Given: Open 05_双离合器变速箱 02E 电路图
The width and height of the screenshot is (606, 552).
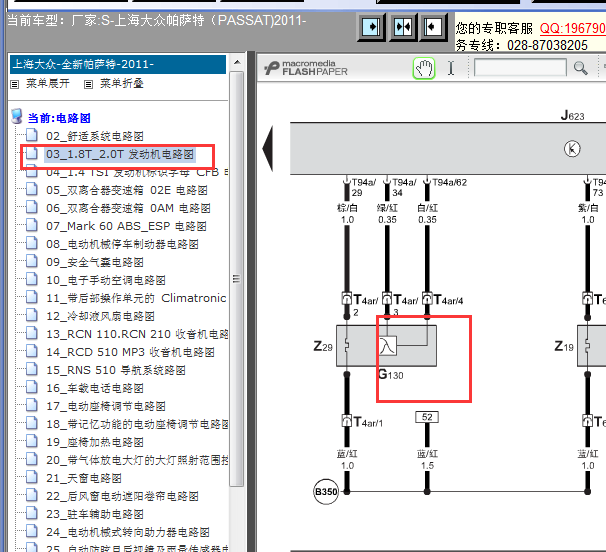Looking at the screenshot, I should 127,190.
